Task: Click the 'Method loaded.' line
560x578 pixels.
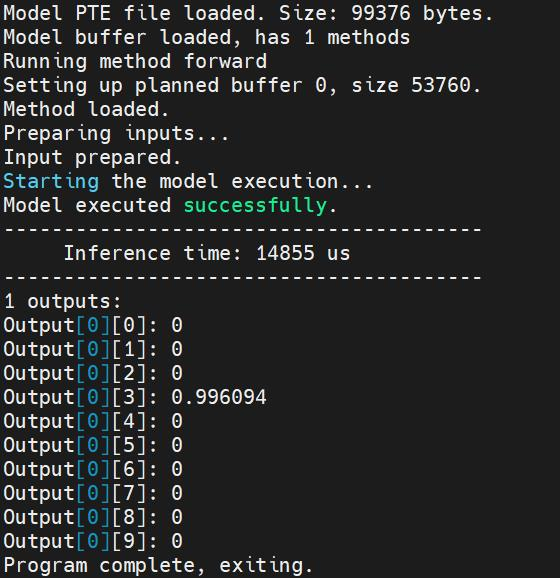Action: point(86,109)
